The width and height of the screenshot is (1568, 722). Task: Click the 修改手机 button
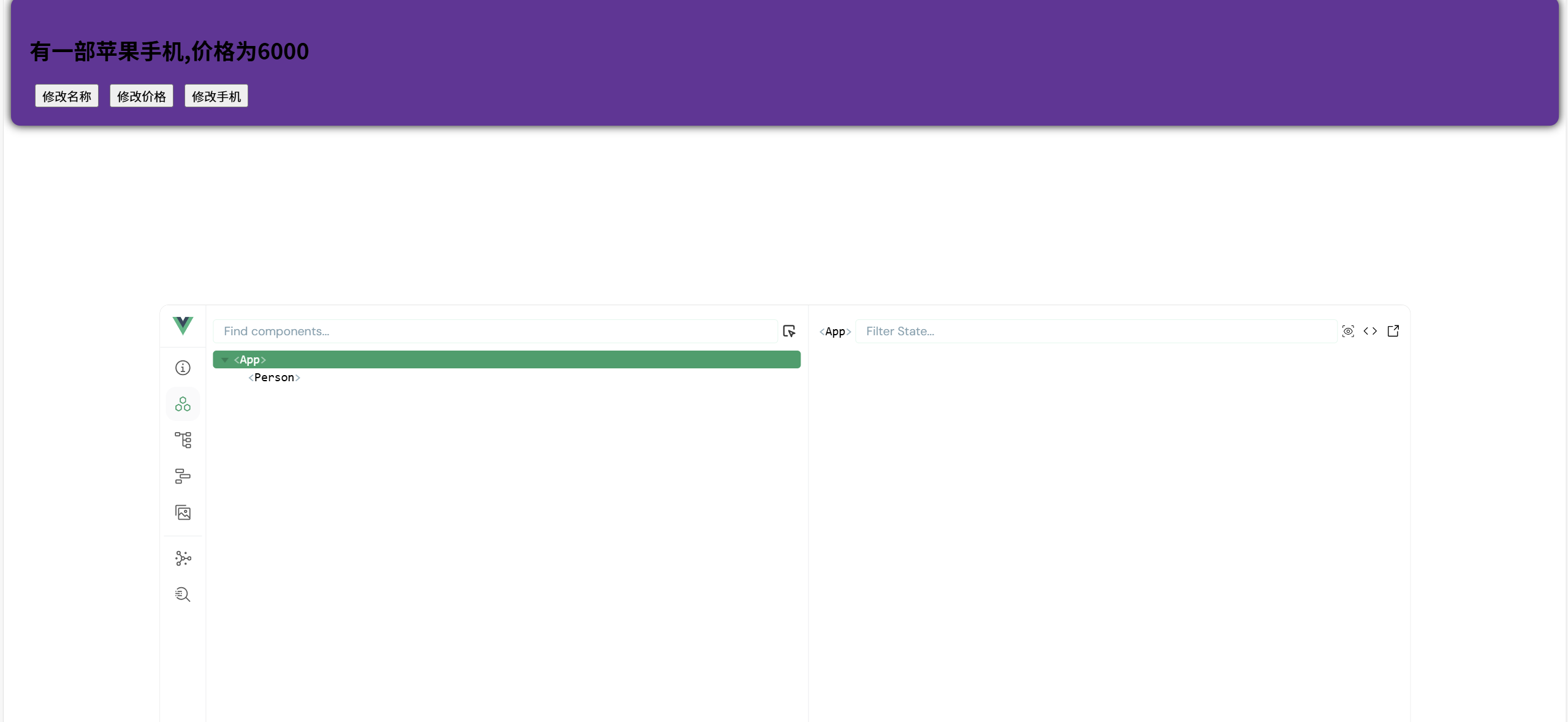point(216,96)
